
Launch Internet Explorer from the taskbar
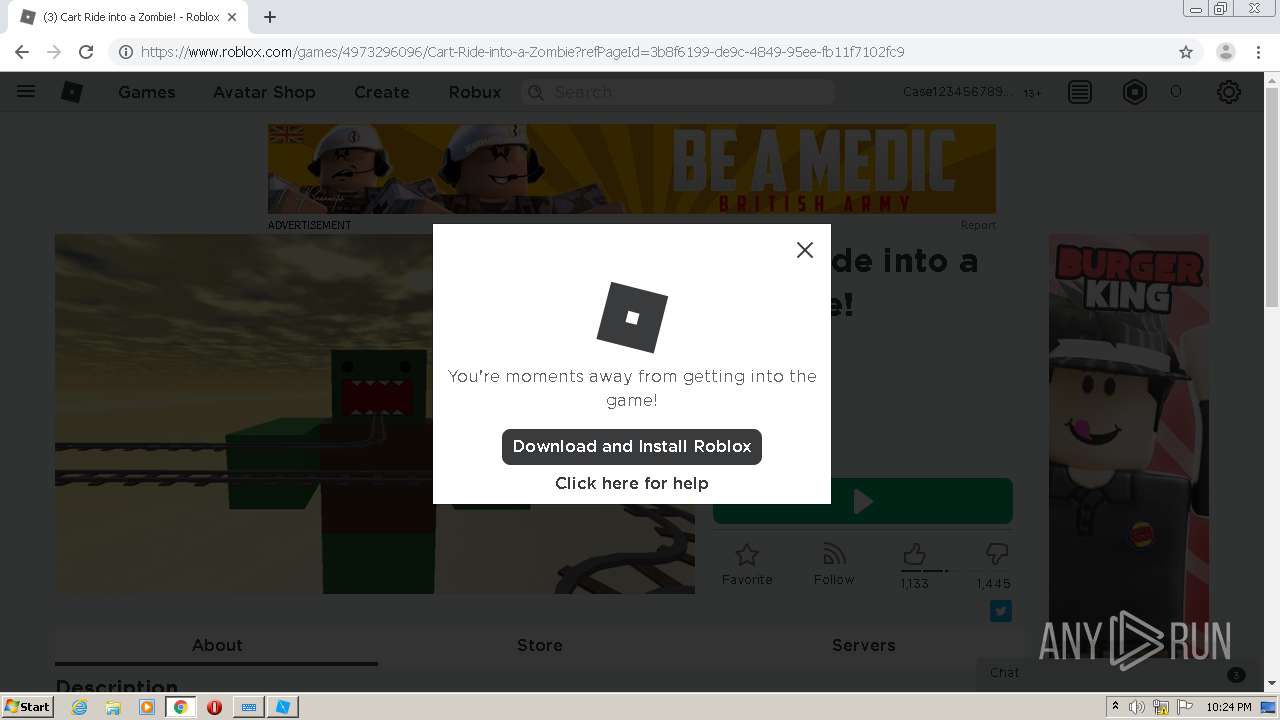[80, 707]
